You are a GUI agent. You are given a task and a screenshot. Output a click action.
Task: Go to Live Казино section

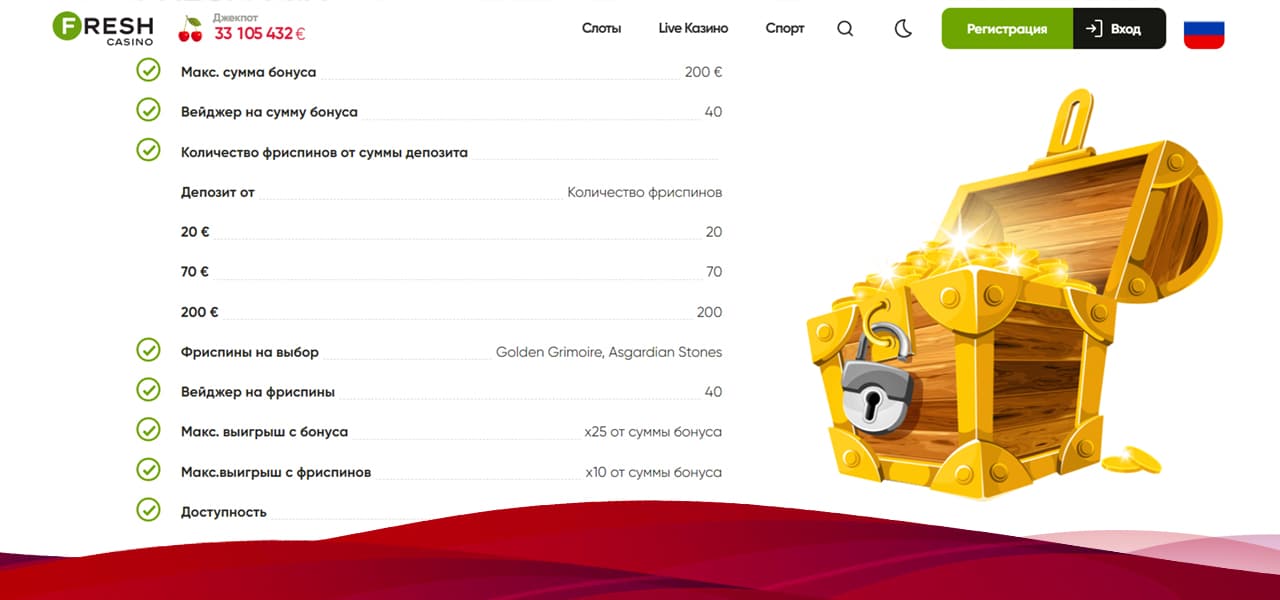[x=693, y=28]
